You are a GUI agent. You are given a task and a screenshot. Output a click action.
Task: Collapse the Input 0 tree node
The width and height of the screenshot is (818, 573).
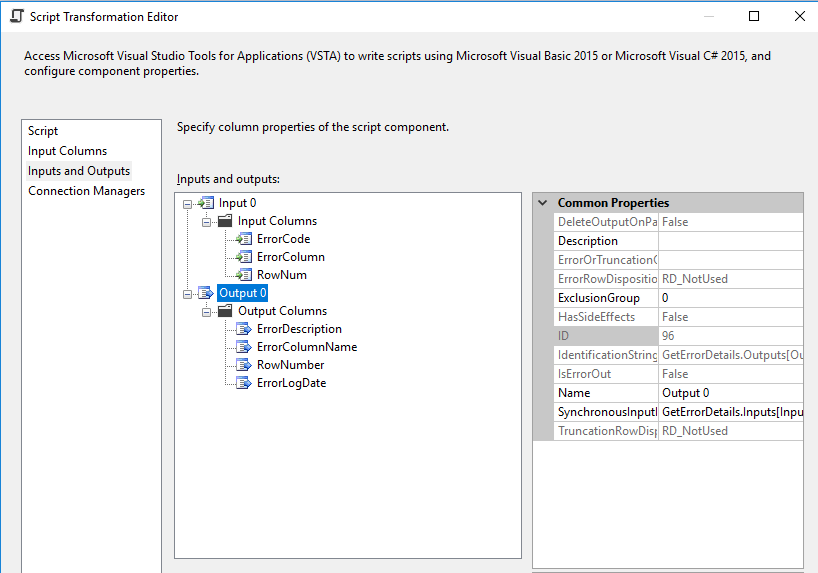(187, 204)
